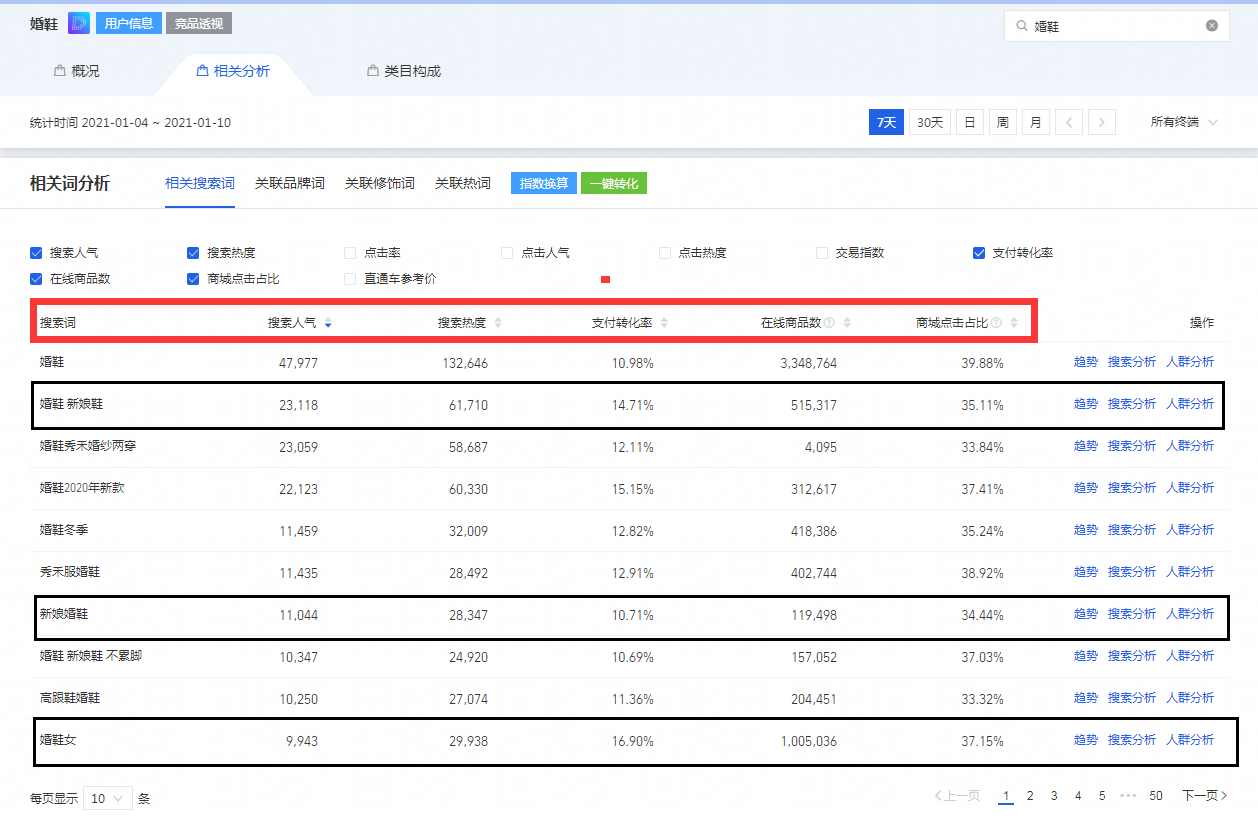Expand the per-page rows count dropdown
This screenshot has height=818, width=1258.
pos(108,799)
